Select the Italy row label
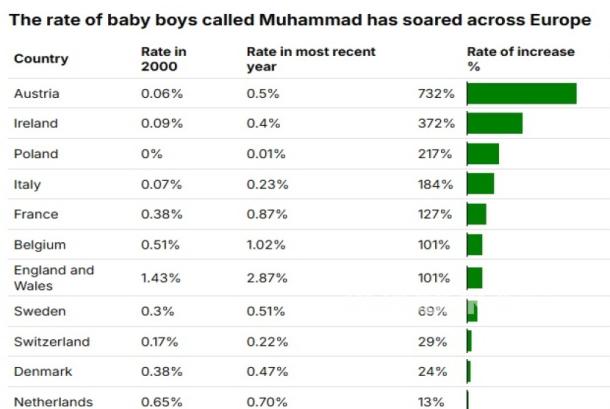 (27, 184)
